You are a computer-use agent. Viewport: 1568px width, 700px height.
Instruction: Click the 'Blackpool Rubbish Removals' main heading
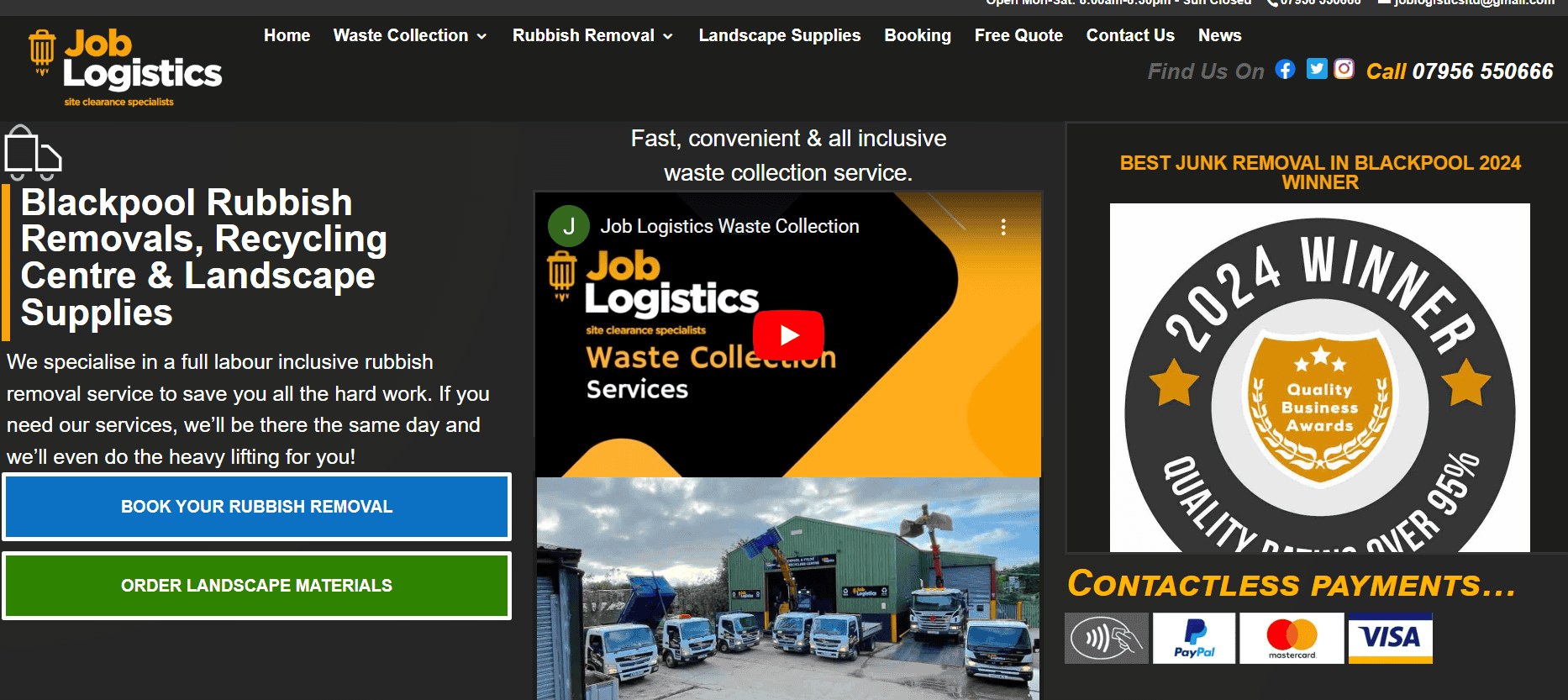204,257
